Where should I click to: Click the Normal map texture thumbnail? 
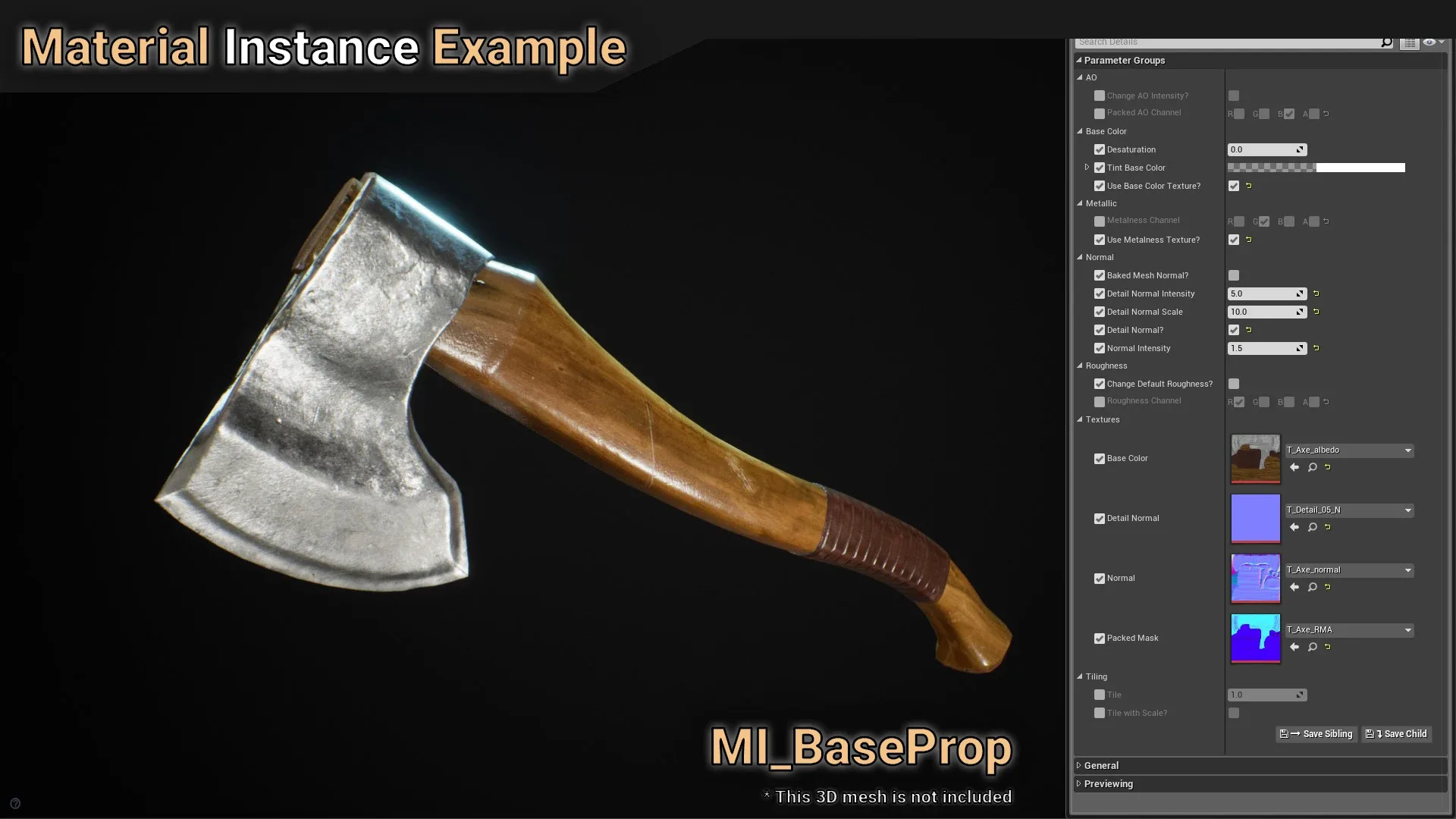tap(1254, 577)
